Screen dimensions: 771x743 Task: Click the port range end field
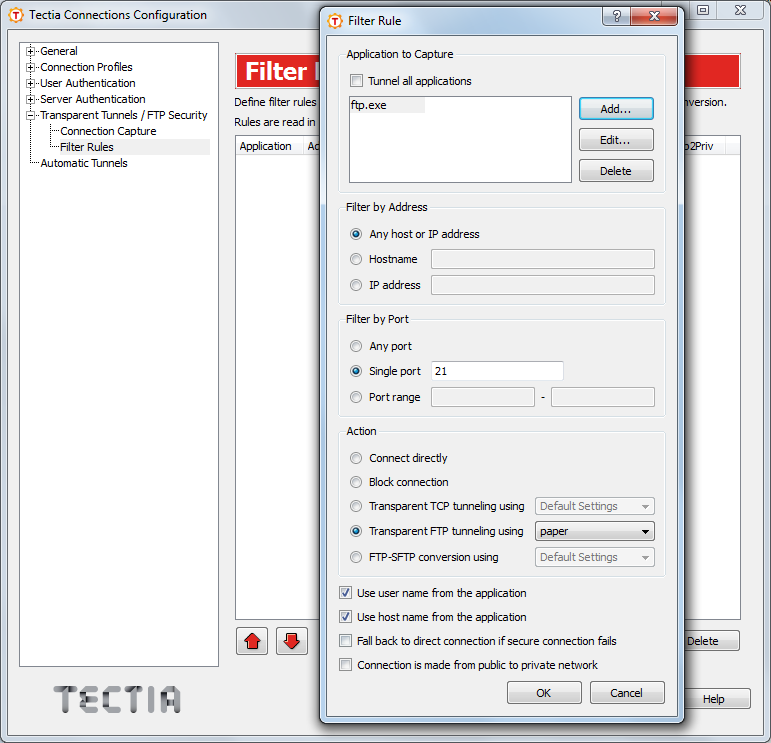(x=603, y=397)
